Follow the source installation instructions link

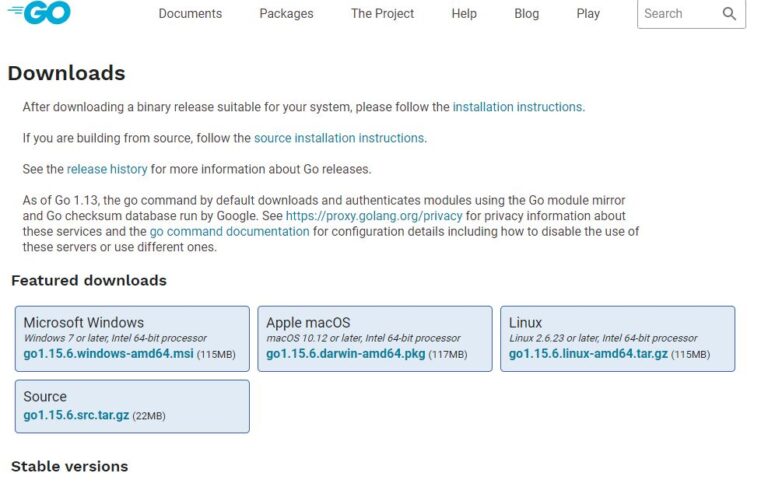point(339,138)
